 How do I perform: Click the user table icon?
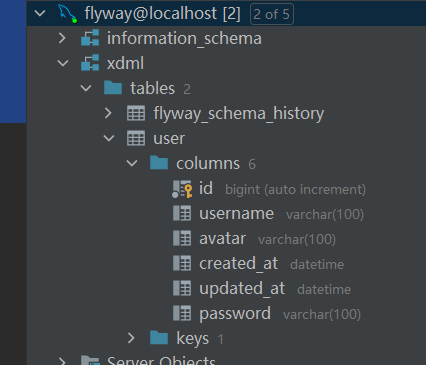[136, 138]
